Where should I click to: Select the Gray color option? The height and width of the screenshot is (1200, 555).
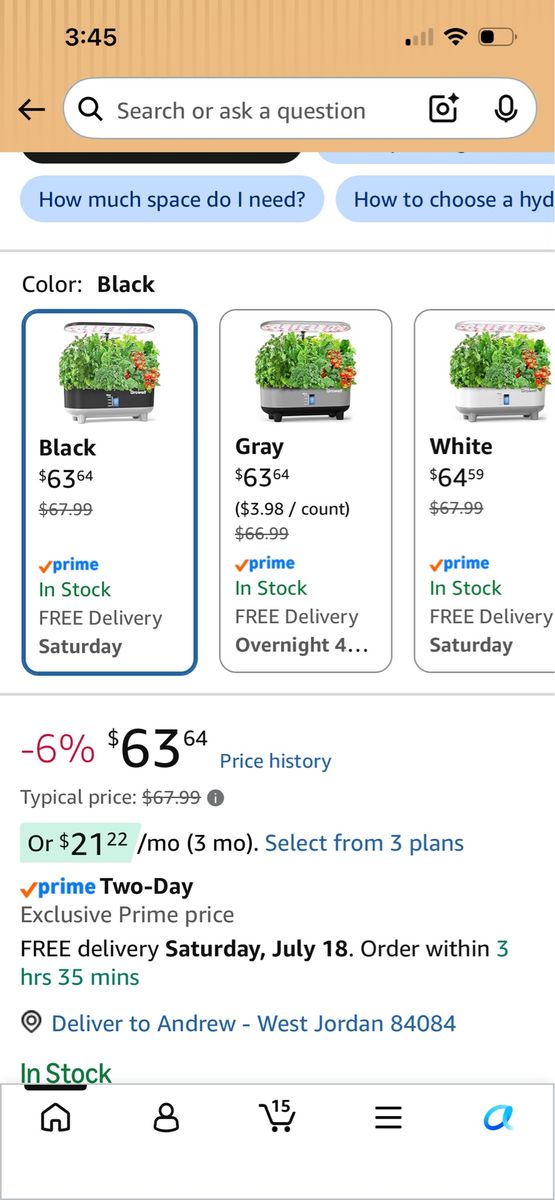(x=305, y=491)
